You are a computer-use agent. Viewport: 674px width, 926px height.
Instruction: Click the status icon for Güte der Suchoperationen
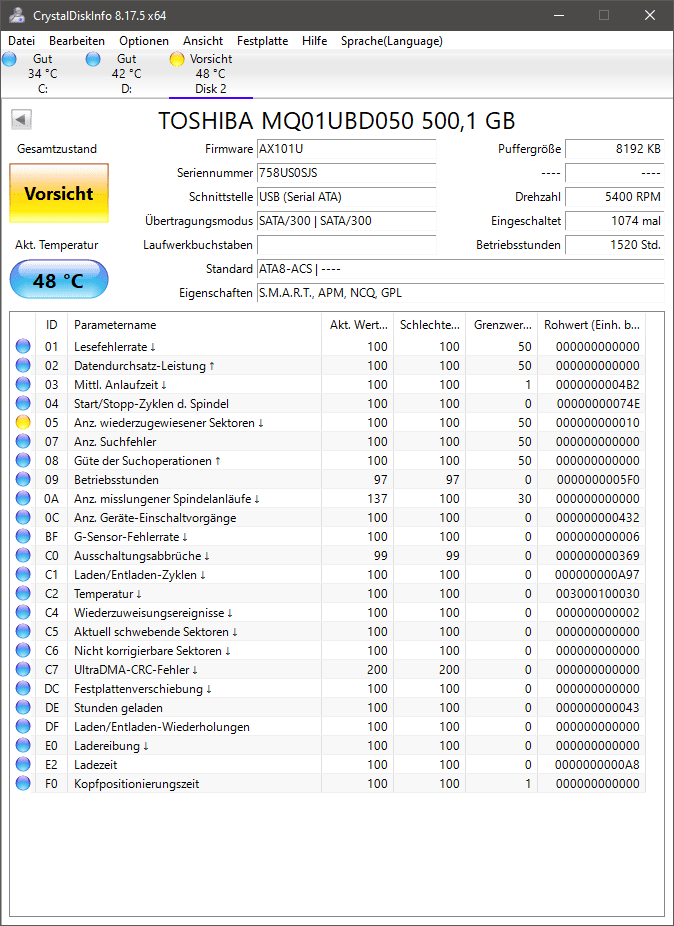click(x=23, y=461)
